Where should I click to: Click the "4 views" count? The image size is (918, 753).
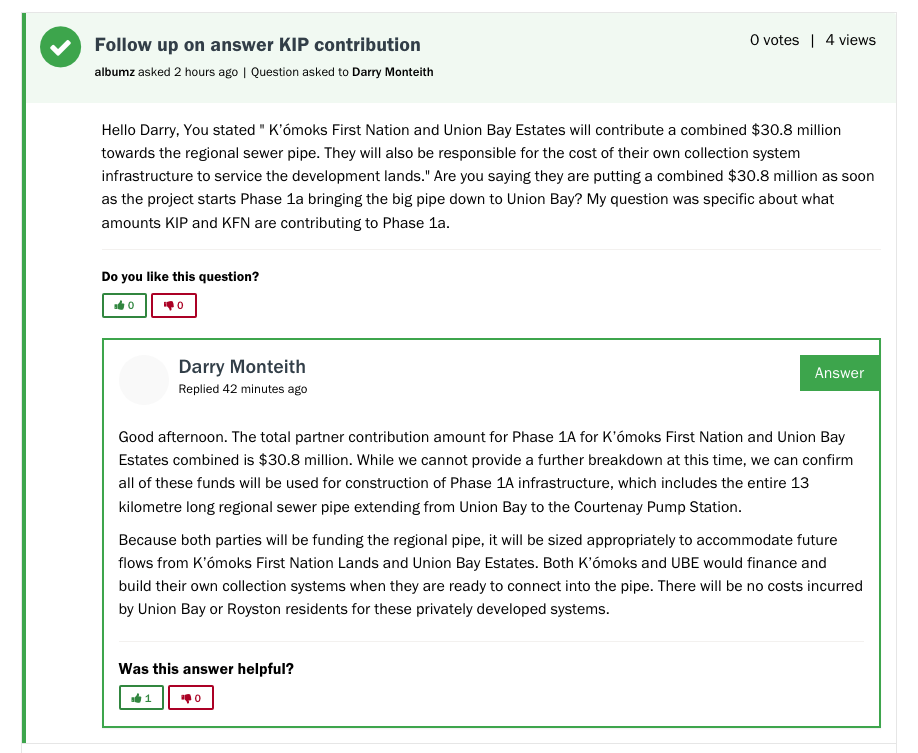[850, 40]
